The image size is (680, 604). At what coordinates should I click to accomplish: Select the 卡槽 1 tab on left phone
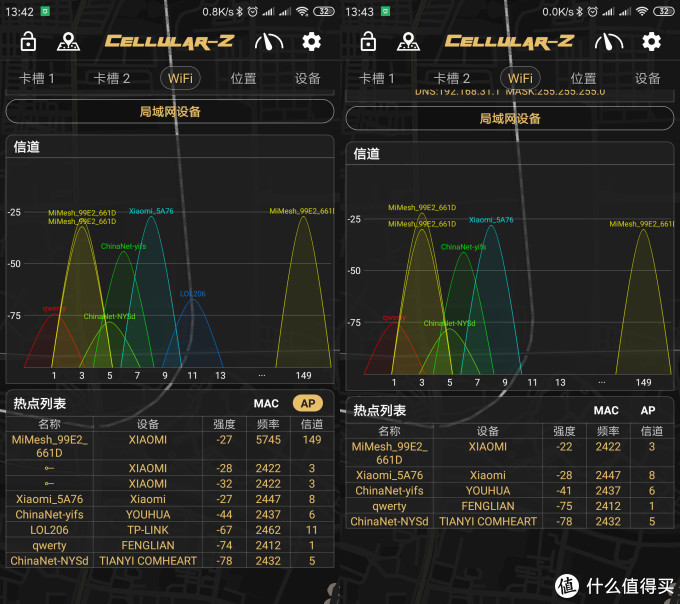tap(37, 78)
